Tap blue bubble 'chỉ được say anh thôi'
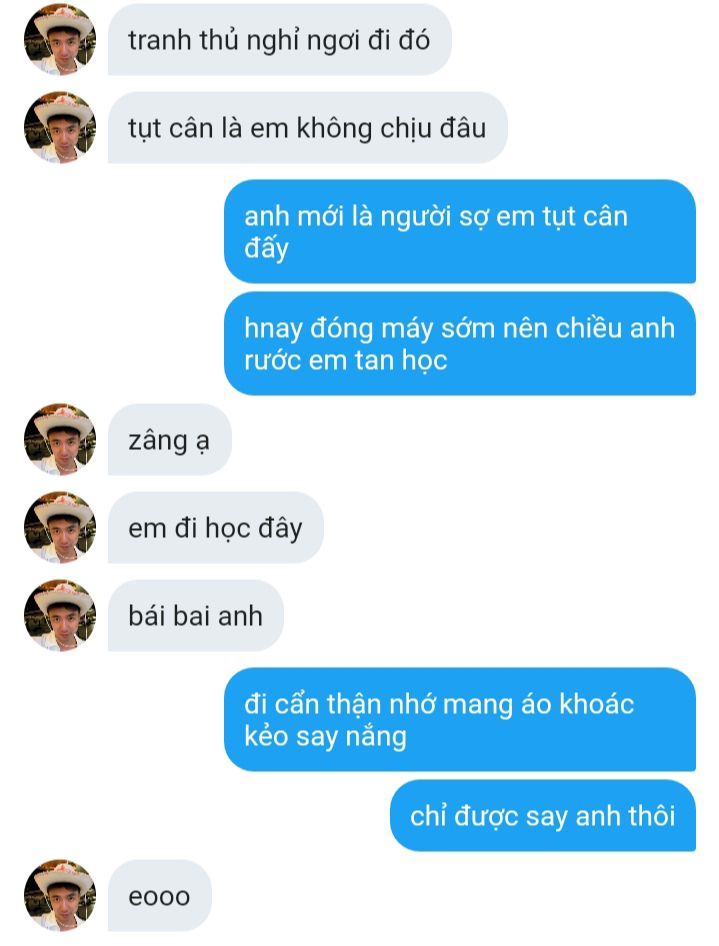 pyautogui.click(x=543, y=816)
